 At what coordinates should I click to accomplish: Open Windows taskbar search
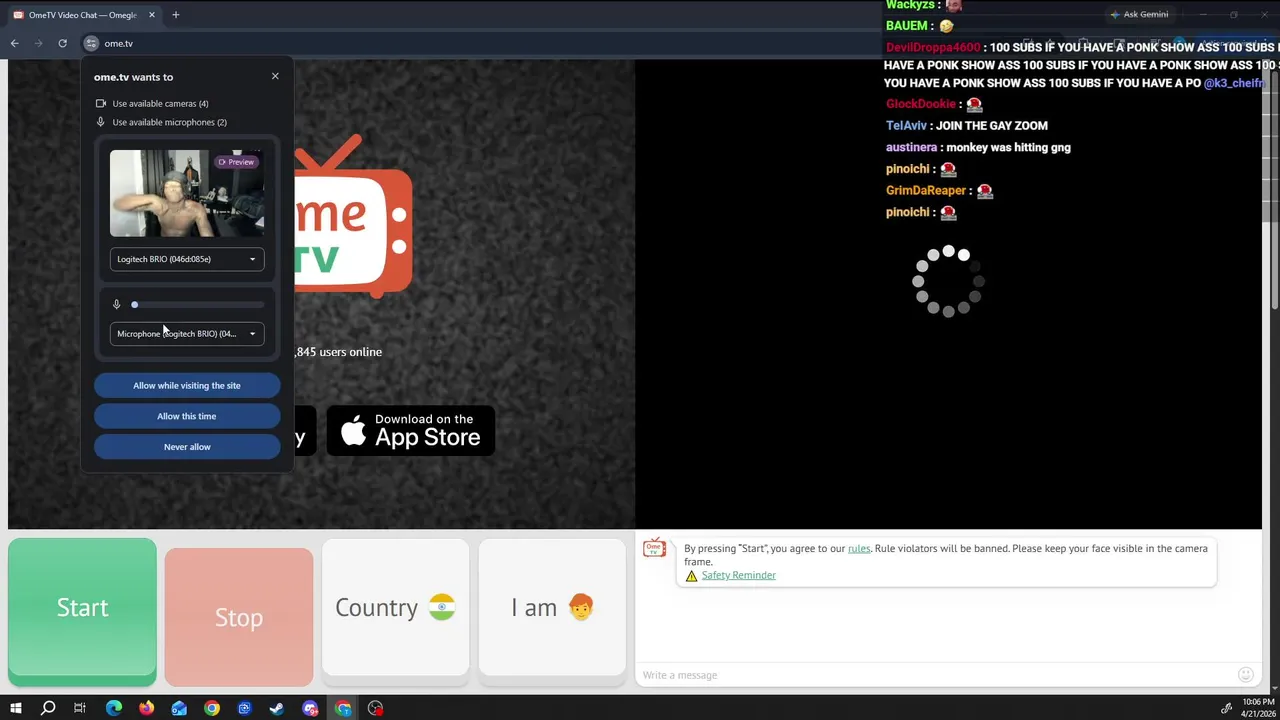(x=47, y=708)
